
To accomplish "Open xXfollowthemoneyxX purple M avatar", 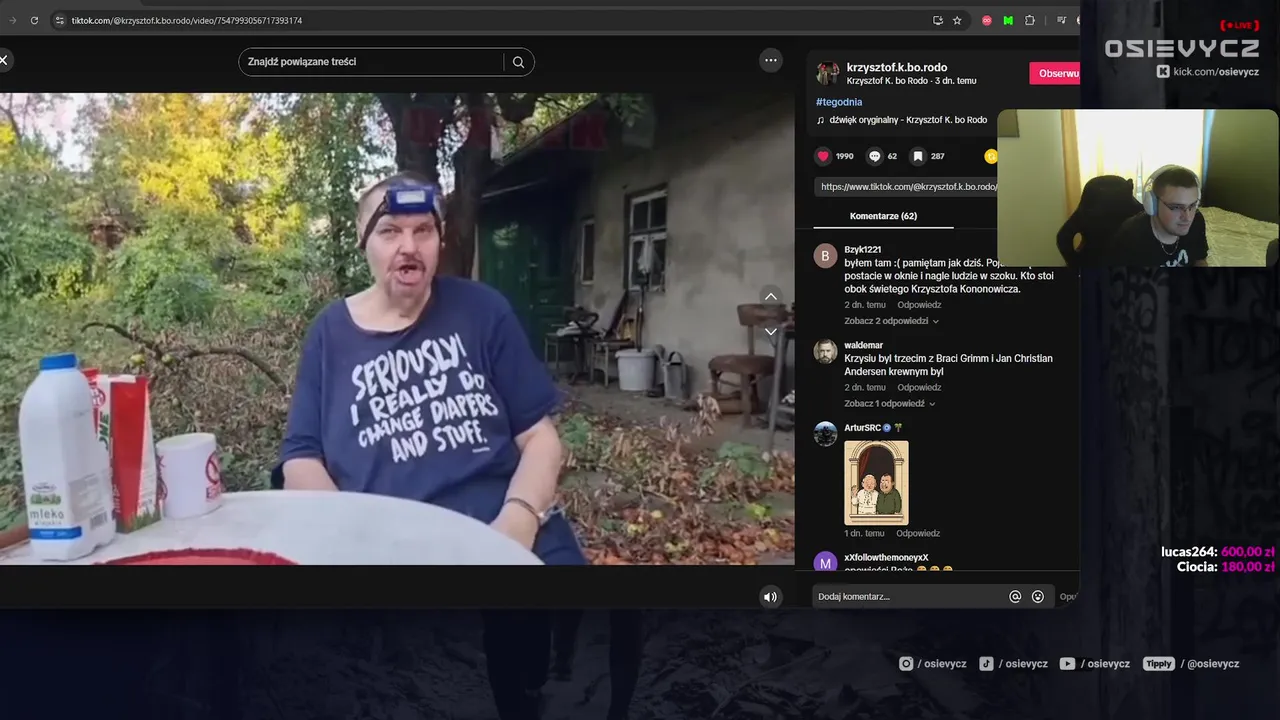I will pos(825,562).
